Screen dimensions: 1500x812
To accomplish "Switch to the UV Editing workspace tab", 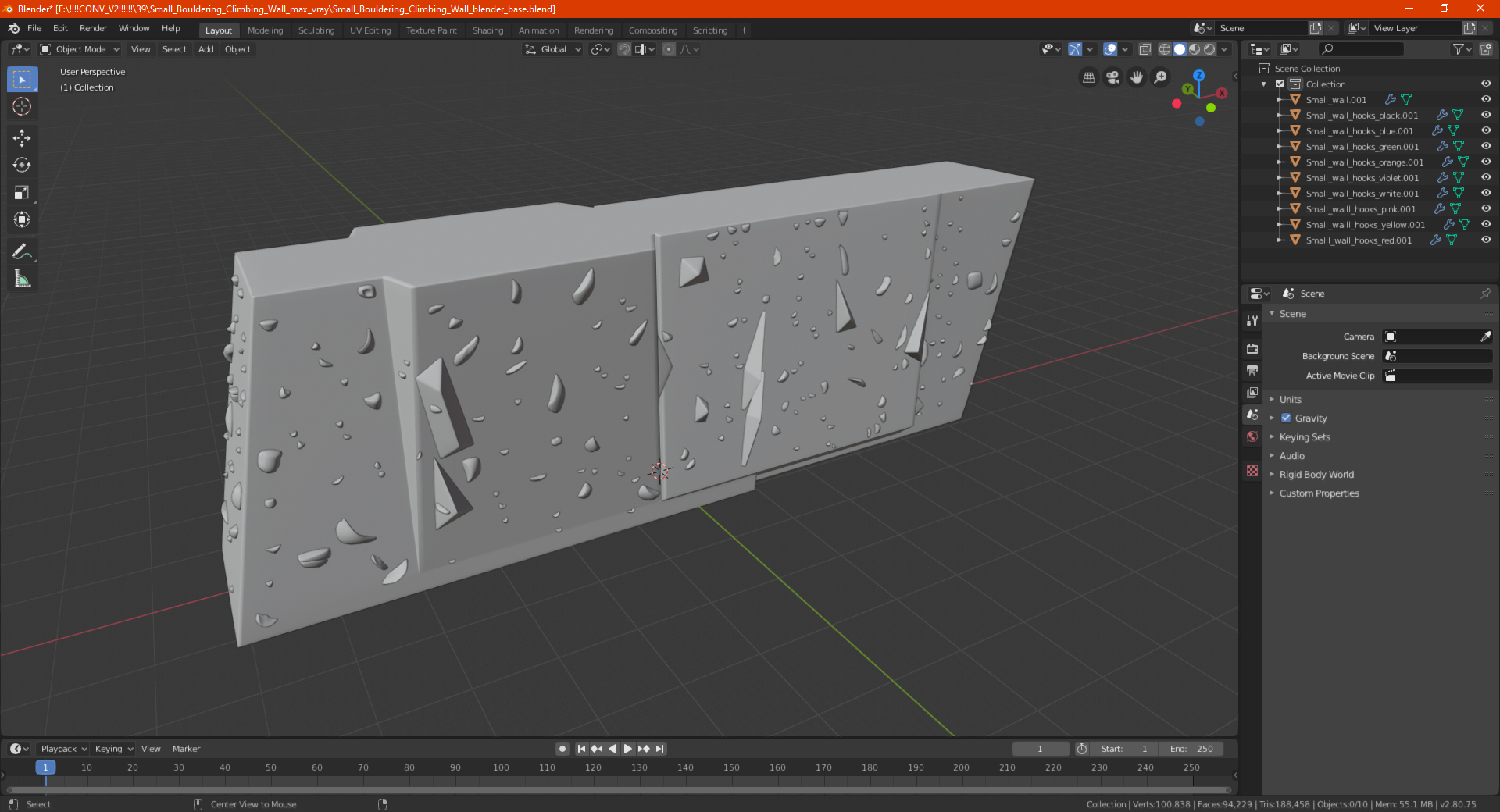I will (370, 30).
